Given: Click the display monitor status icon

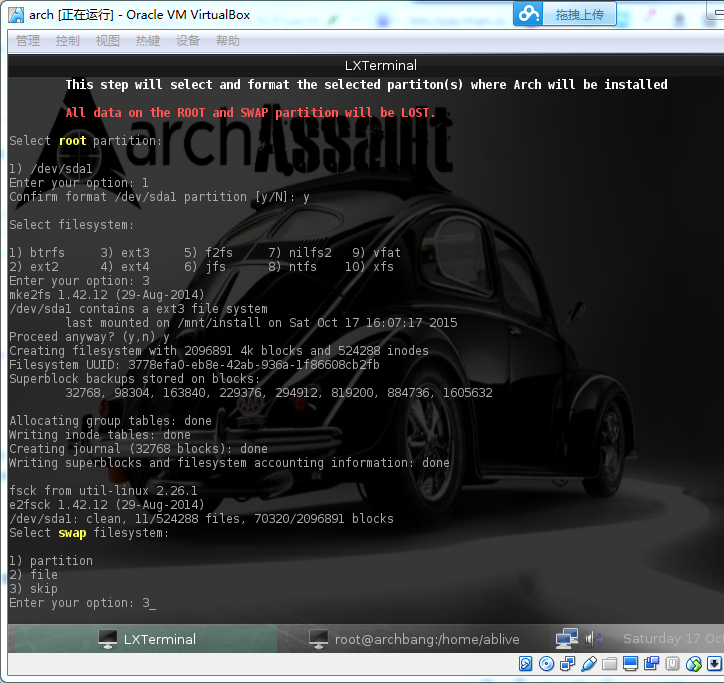Looking at the screenshot, I should coord(630,664).
